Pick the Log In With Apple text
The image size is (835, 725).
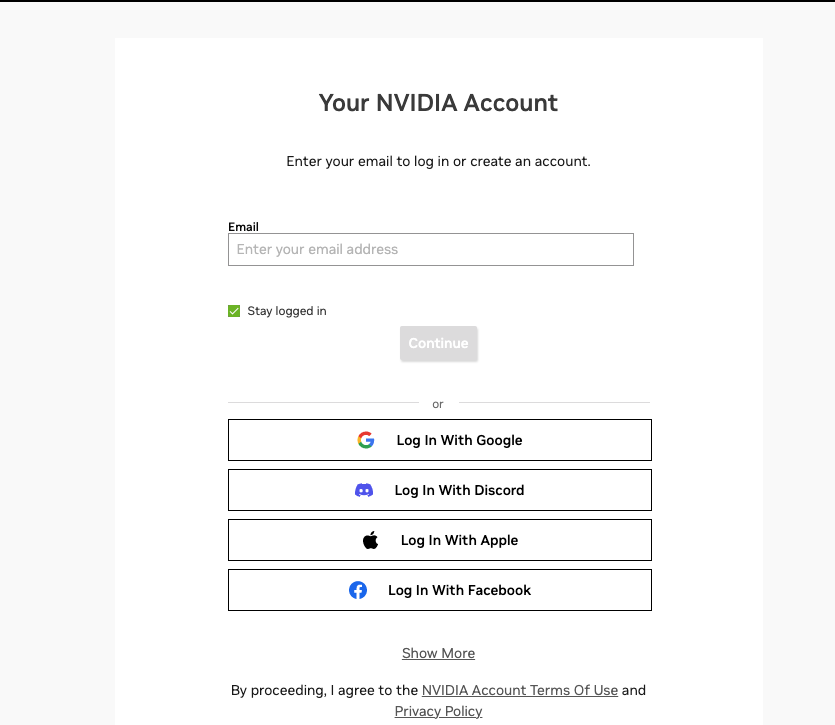459,540
